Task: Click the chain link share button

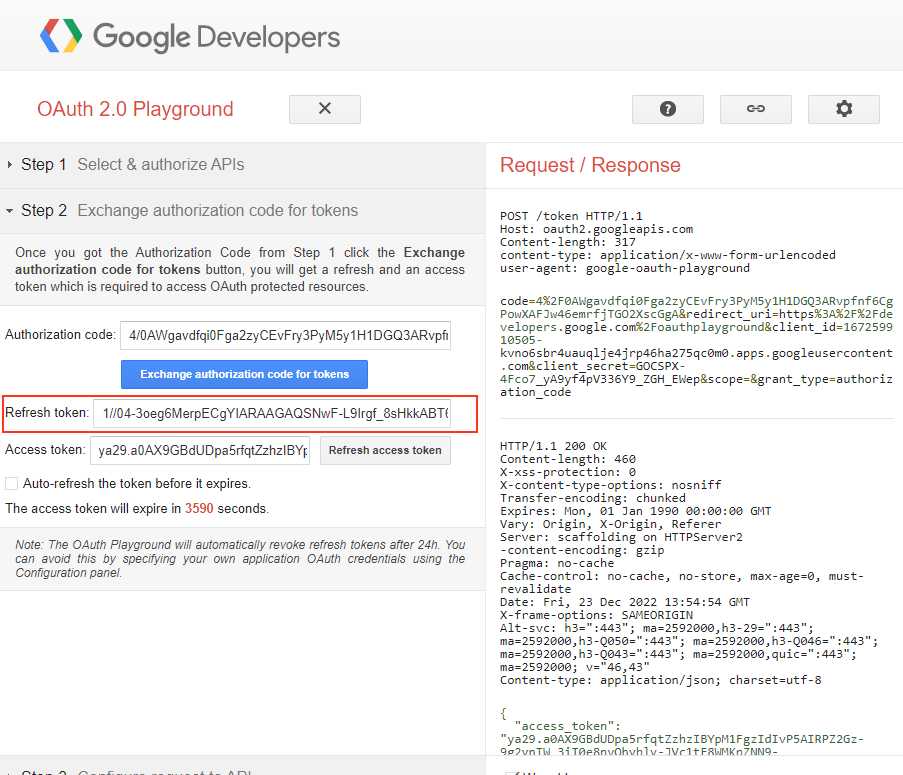Action: click(x=755, y=109)
